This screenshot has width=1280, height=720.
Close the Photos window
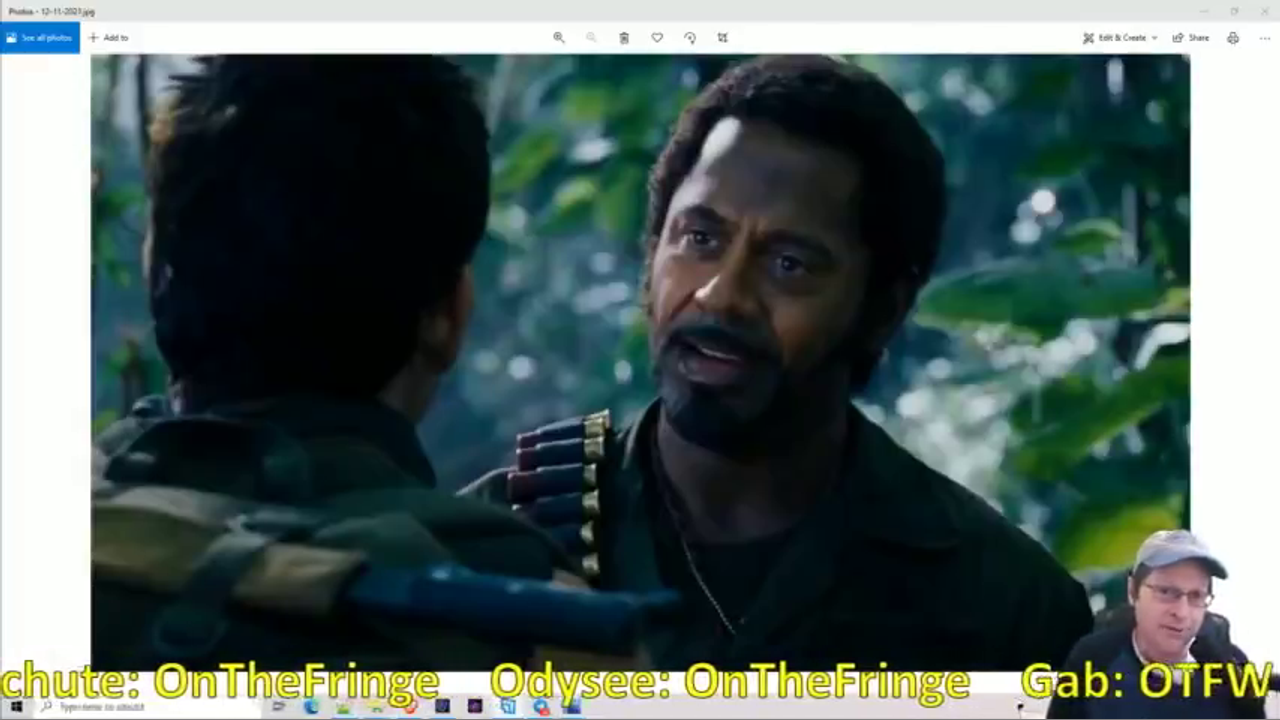click(1264, 11)
